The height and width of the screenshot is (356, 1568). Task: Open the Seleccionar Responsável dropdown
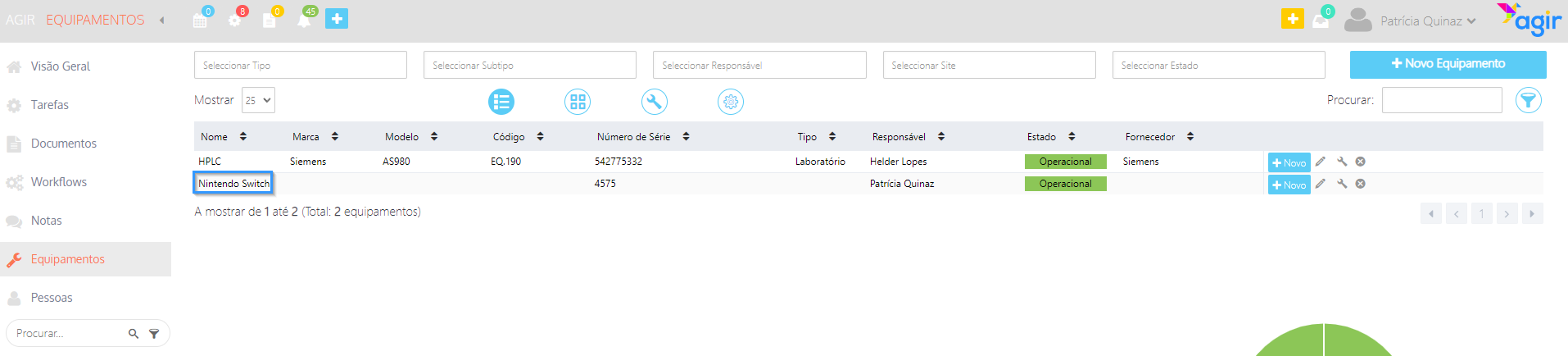click(759, 65)
